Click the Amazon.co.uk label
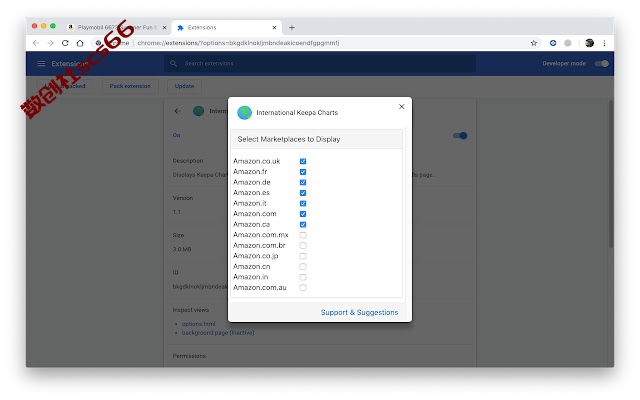 click(x=257, y=161)
